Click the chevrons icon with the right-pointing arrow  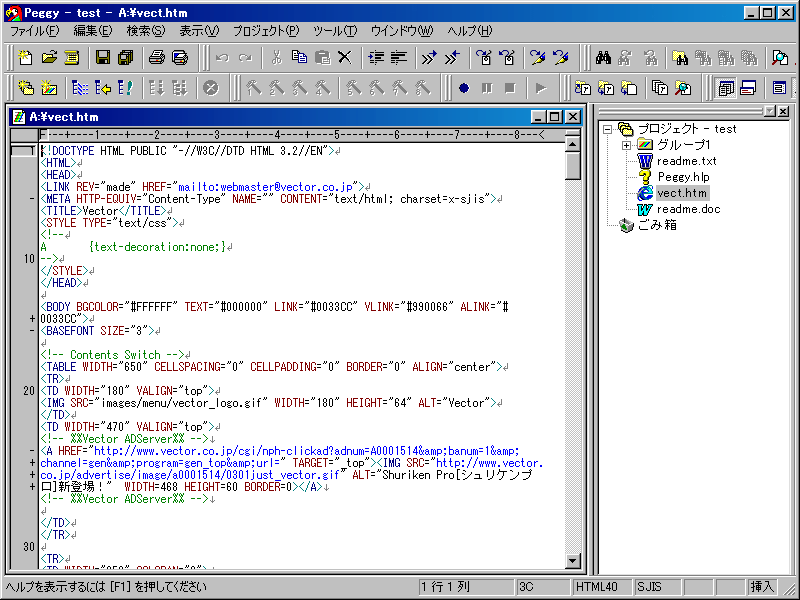[x=430, y=58]
